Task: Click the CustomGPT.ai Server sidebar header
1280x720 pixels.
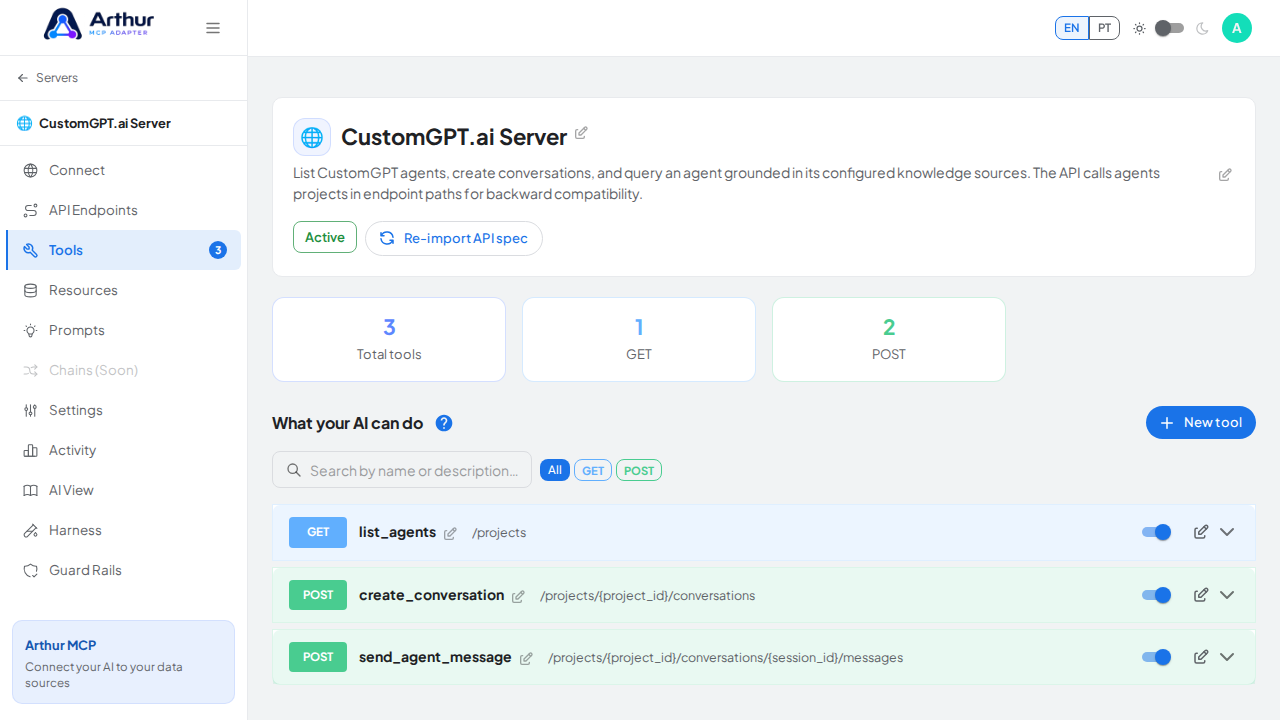Action: coord(123,123)
